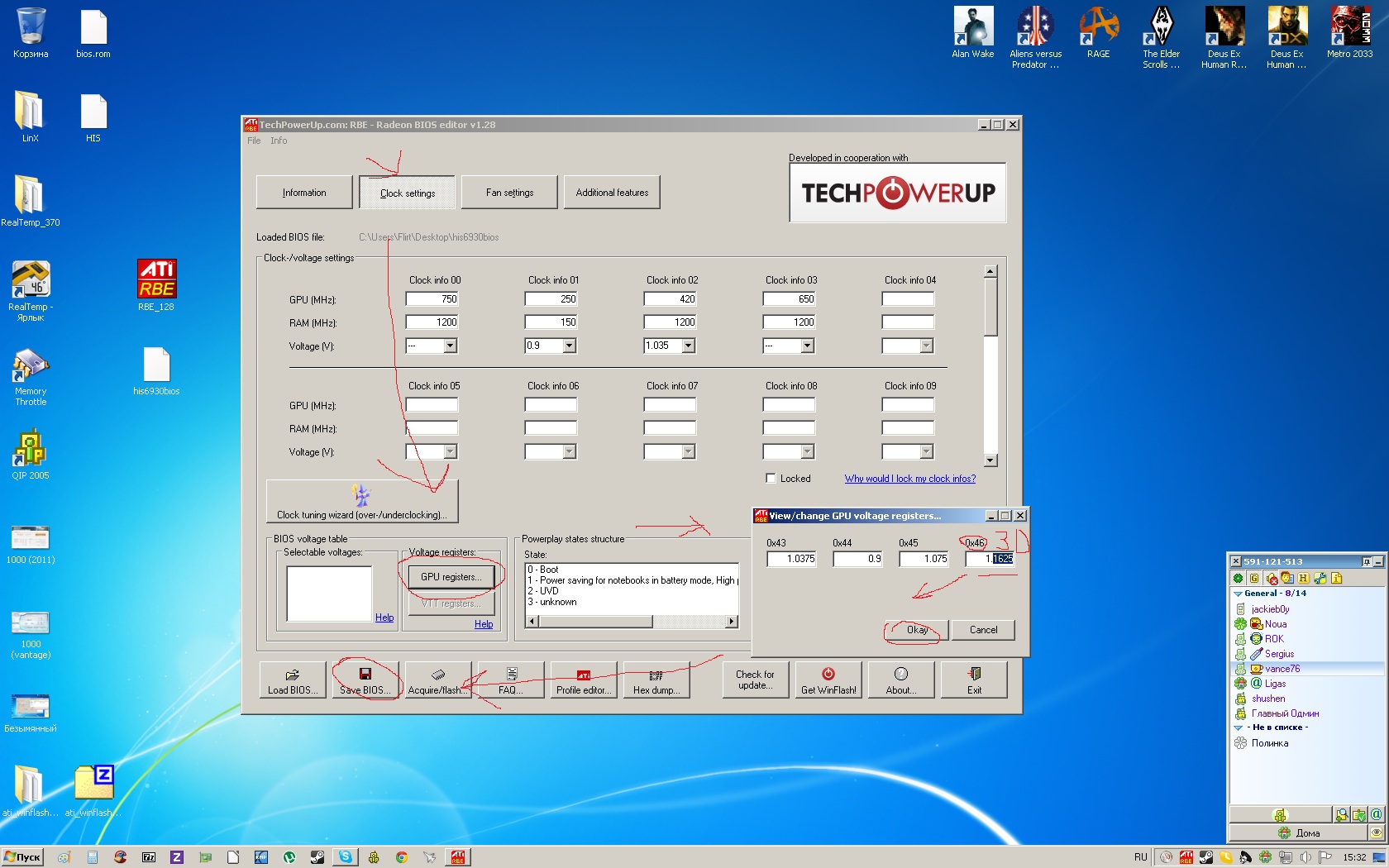1389x868 pixels.
Task: Click the 0x43 register value field
Action: [x=791, y=559]
